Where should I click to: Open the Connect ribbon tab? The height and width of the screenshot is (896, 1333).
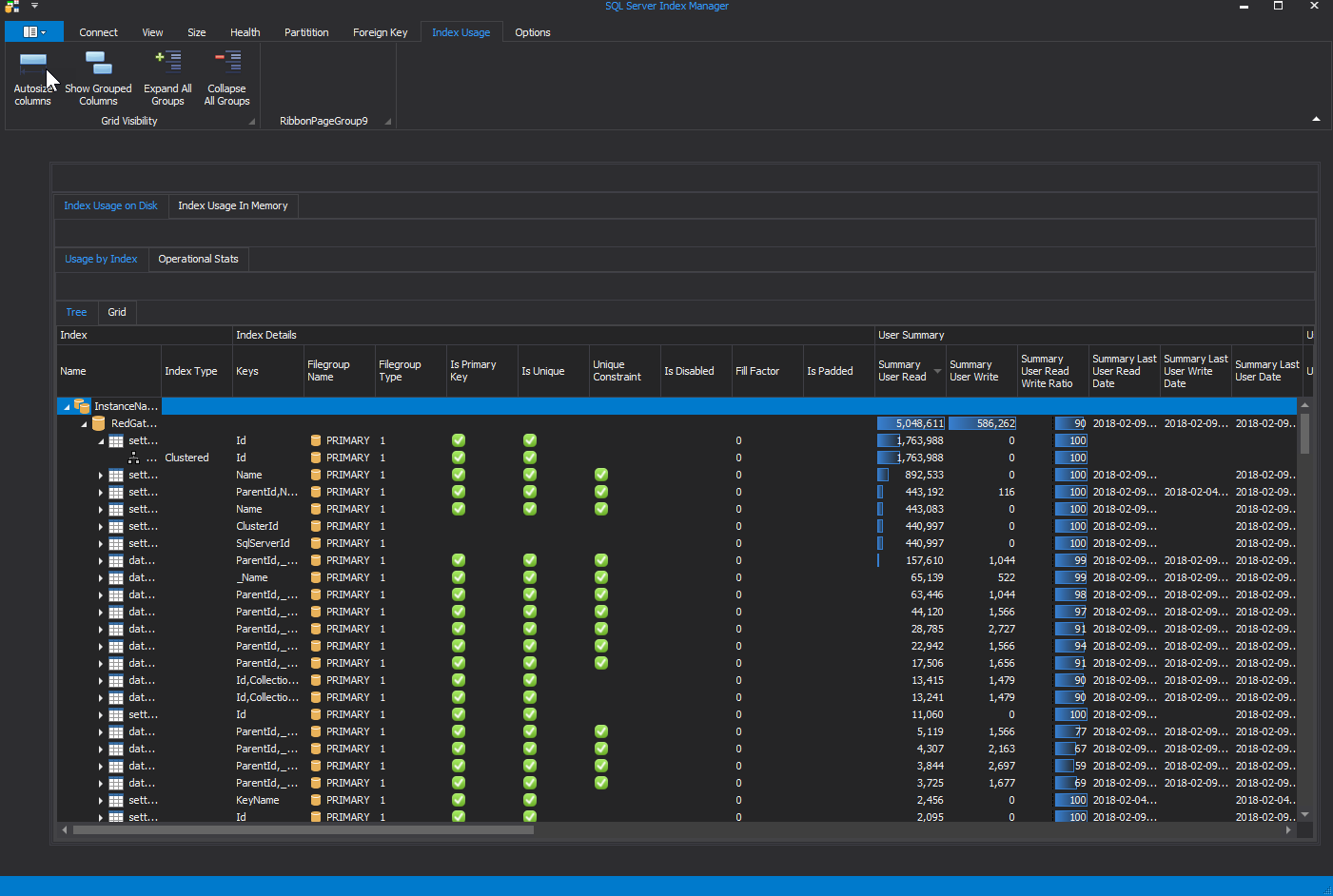tap(98, 32)
